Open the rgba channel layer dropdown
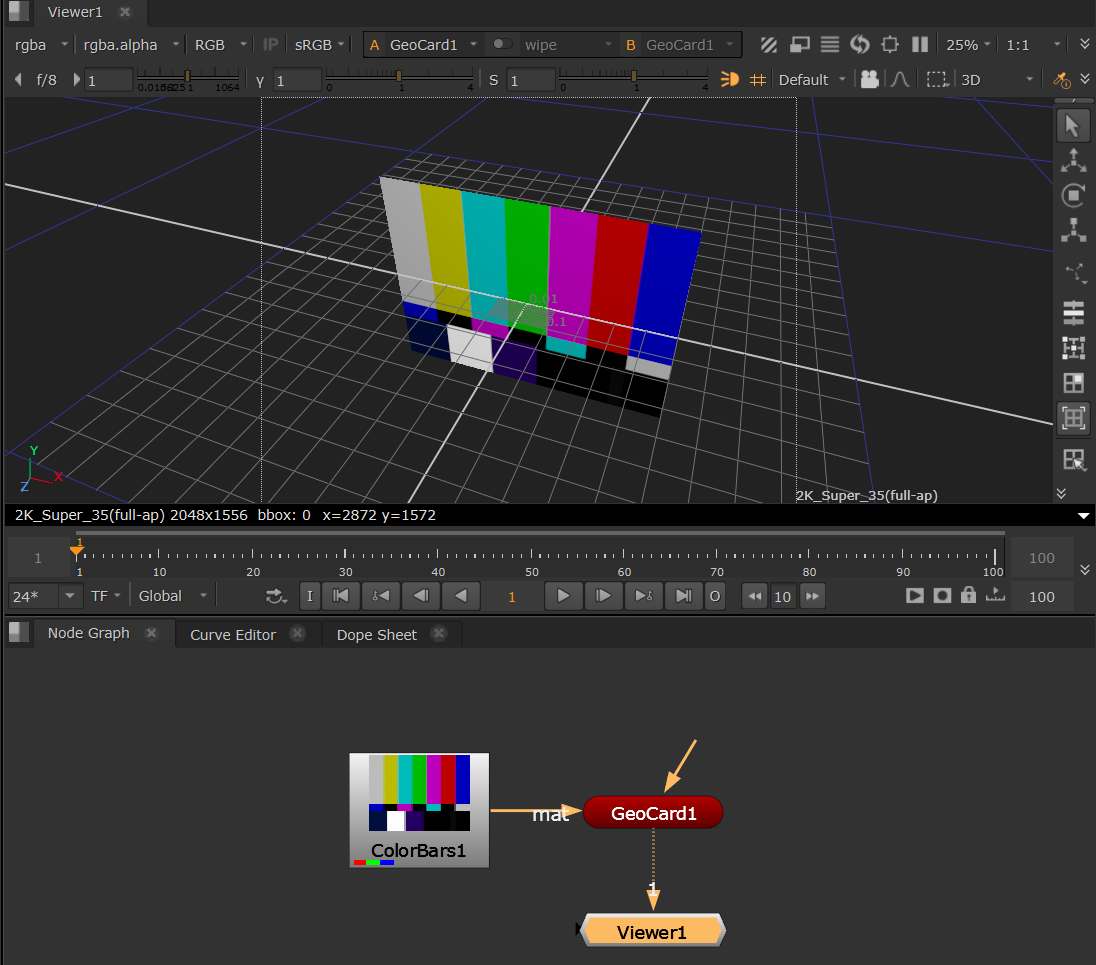This screenshot has height=965, width=1096. coord(40,45)
